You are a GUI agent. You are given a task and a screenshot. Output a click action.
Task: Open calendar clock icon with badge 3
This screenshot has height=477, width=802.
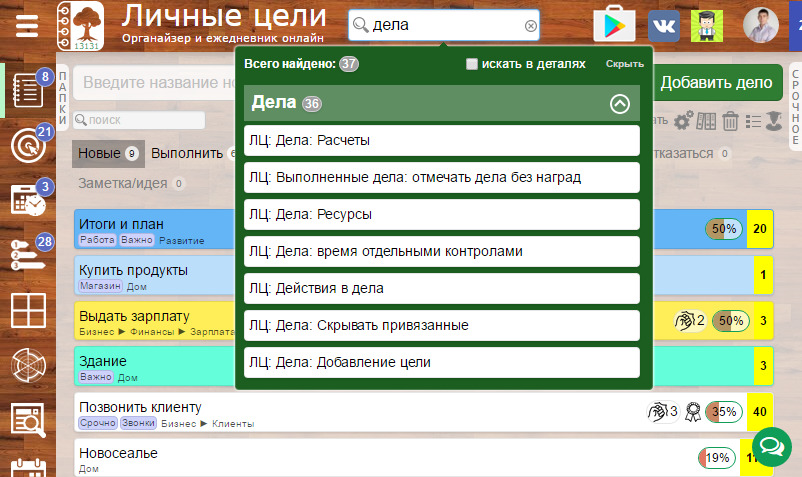pos(29,199)
